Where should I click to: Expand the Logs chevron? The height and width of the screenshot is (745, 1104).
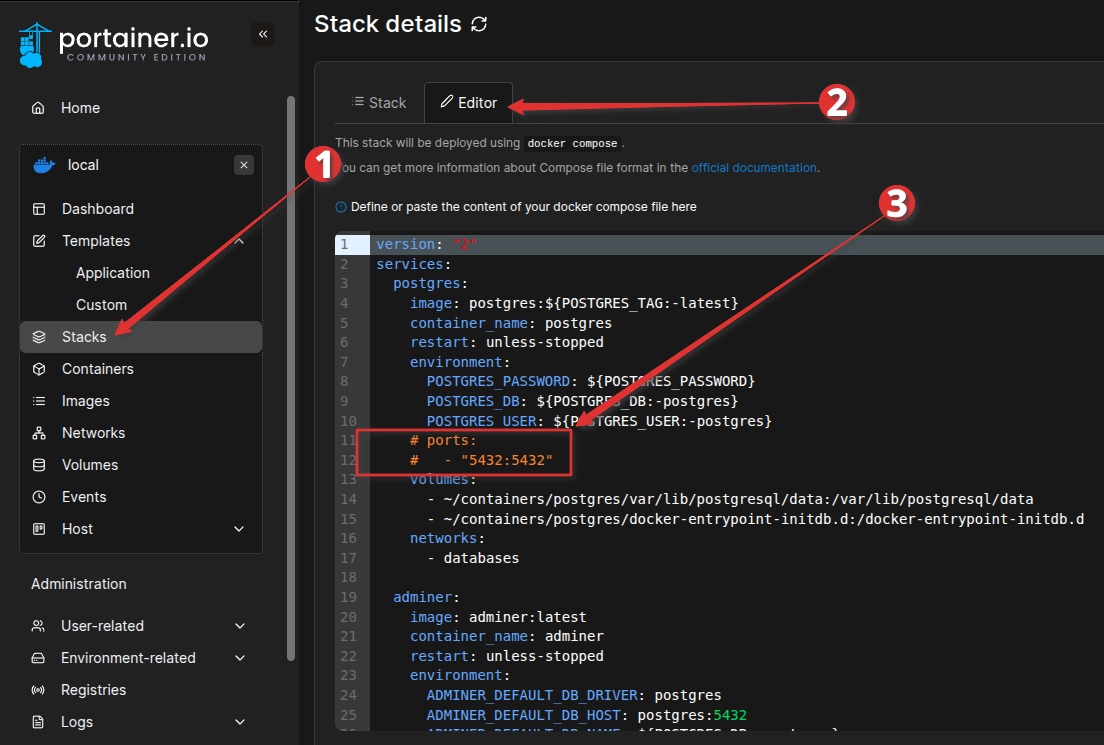pos(240,722)
